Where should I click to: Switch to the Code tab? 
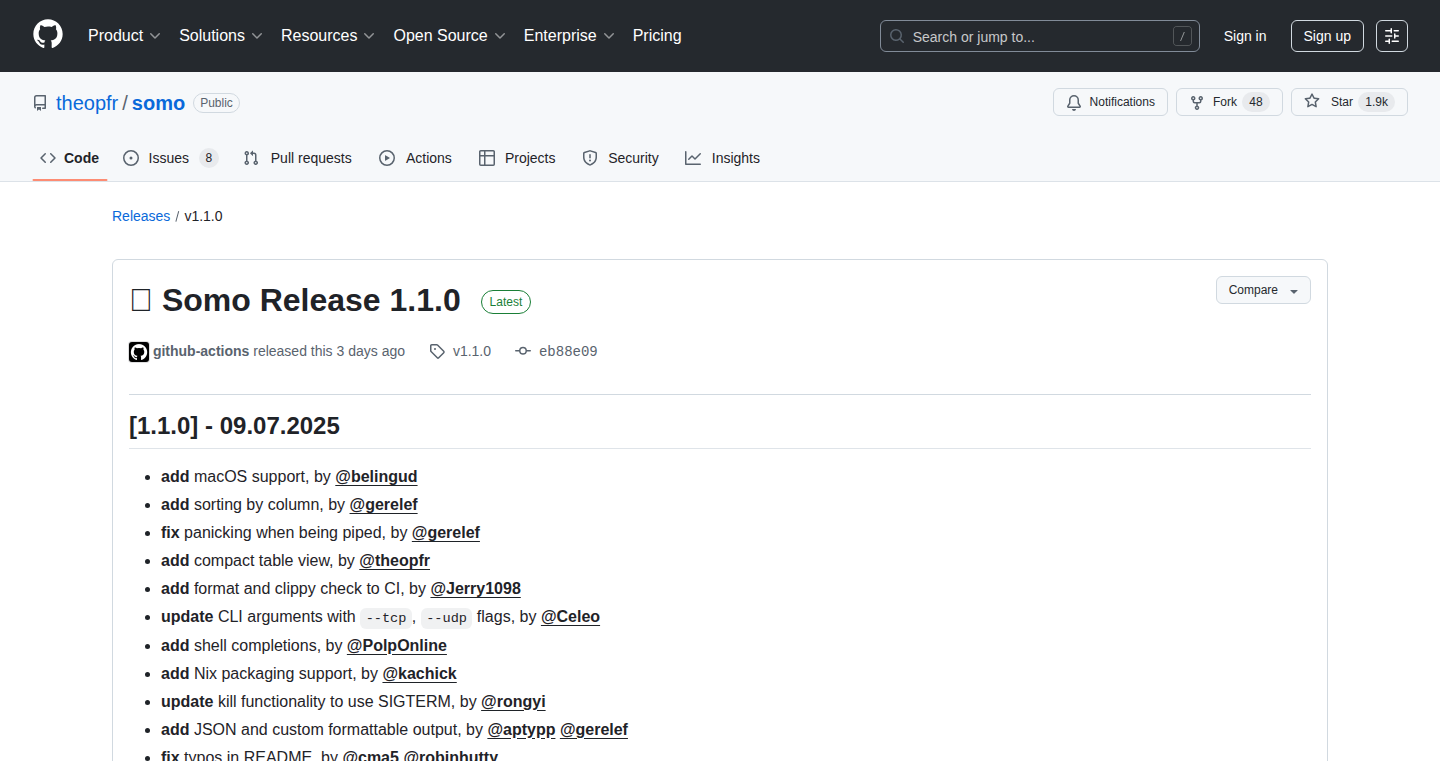[70, 158]
